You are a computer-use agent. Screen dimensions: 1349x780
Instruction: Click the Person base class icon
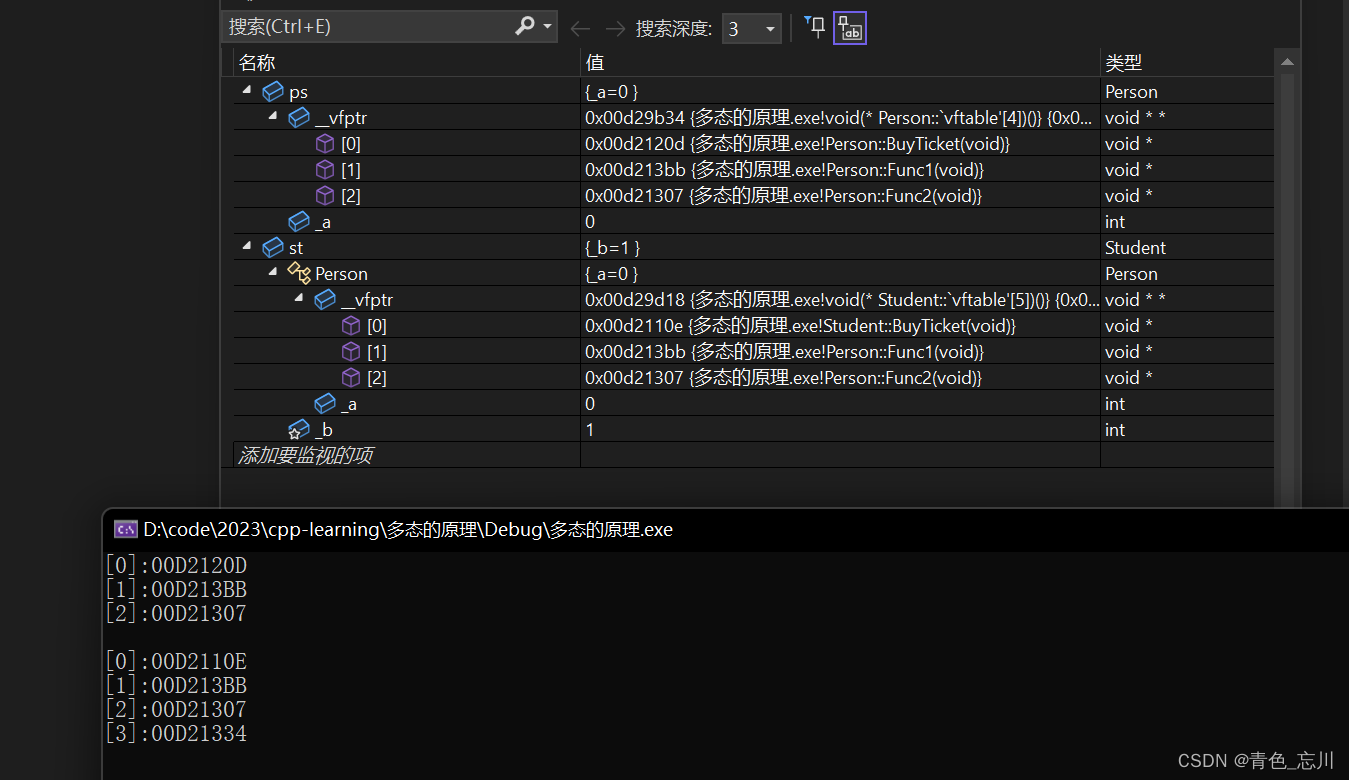tap(298, 273)
